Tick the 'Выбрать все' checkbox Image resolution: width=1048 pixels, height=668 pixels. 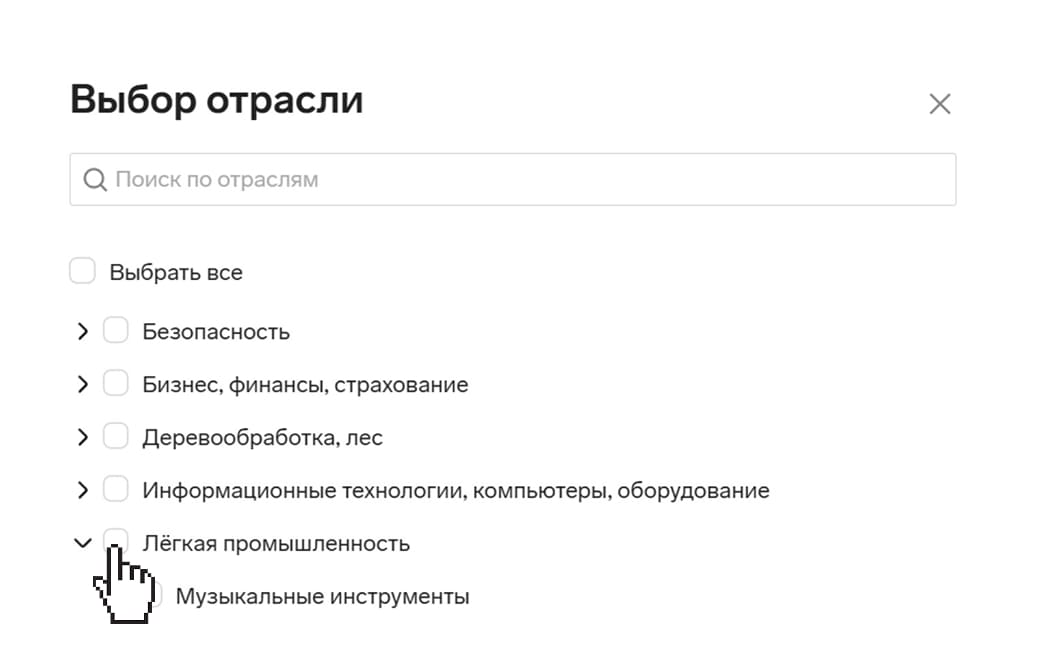click(82, 271)
